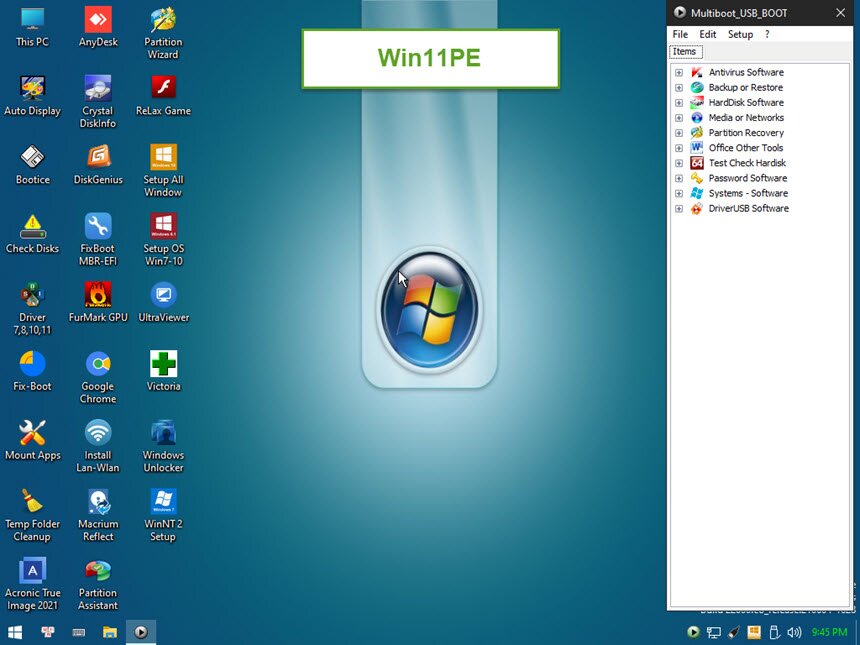This screenshot has height=645, width=860.
Task: Expand the Password Software node
Action: tap(679, 178)
